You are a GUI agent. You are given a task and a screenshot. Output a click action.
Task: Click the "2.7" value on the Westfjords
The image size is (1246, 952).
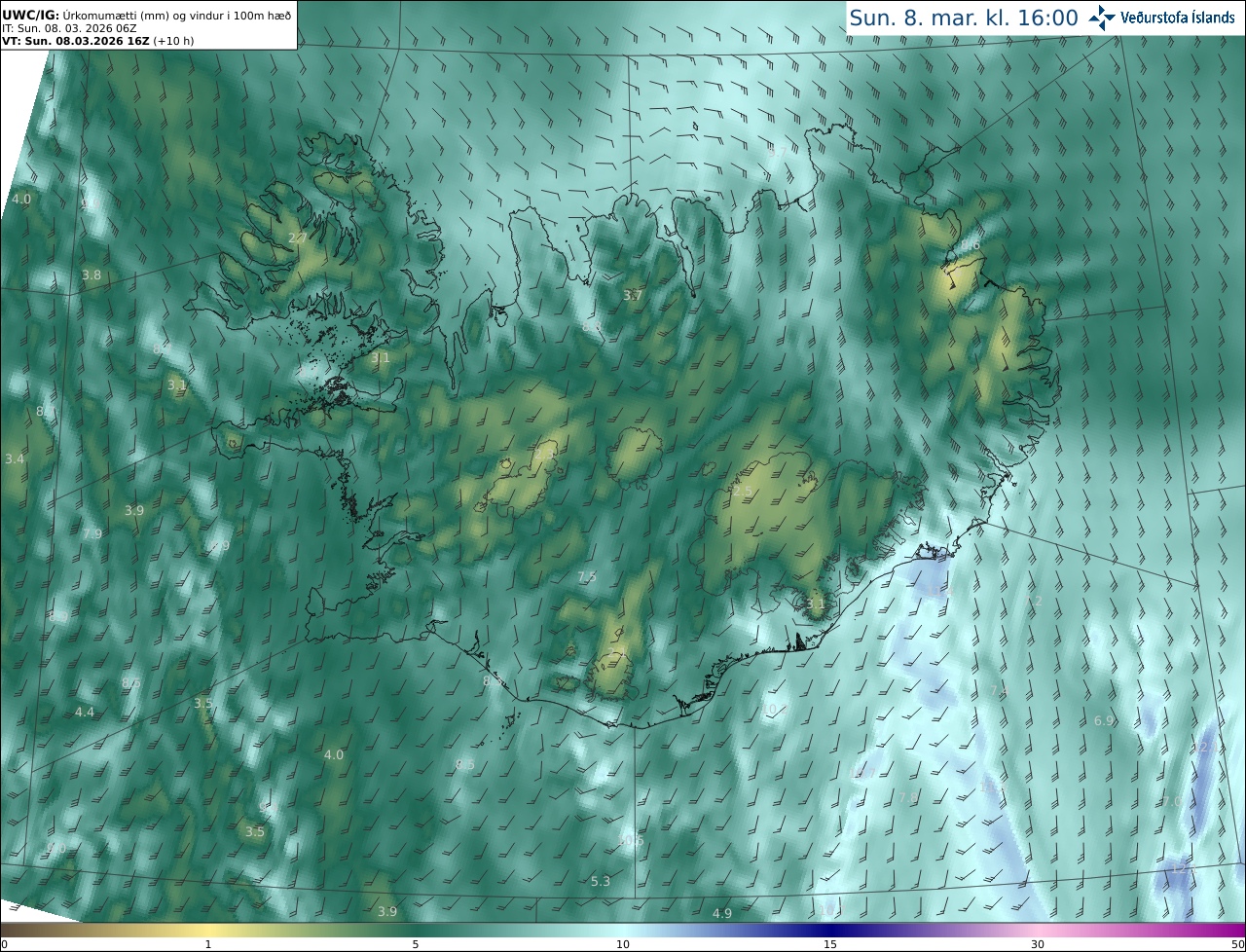click(x=298, y=238)
